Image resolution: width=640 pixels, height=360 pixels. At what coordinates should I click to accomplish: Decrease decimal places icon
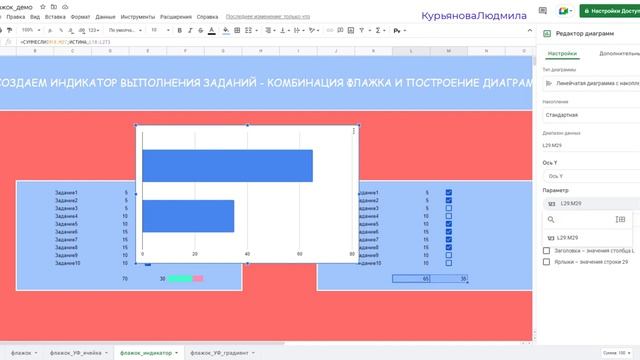[x=71, y=30]
